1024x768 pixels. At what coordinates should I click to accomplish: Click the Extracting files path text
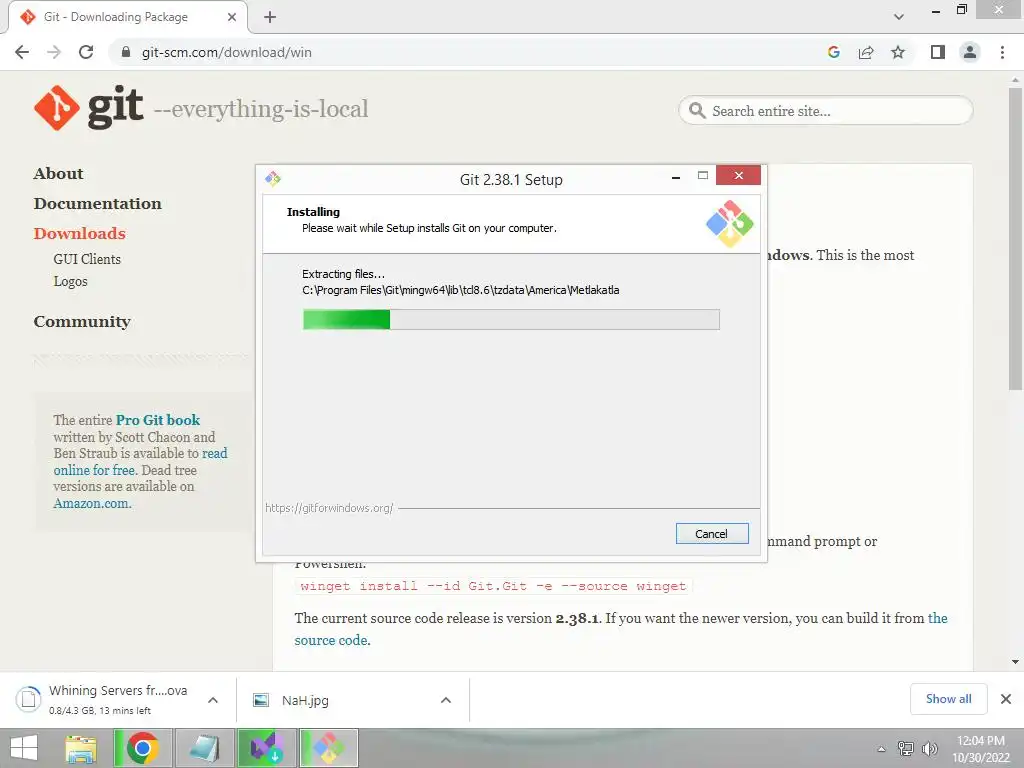coord(460,290)
